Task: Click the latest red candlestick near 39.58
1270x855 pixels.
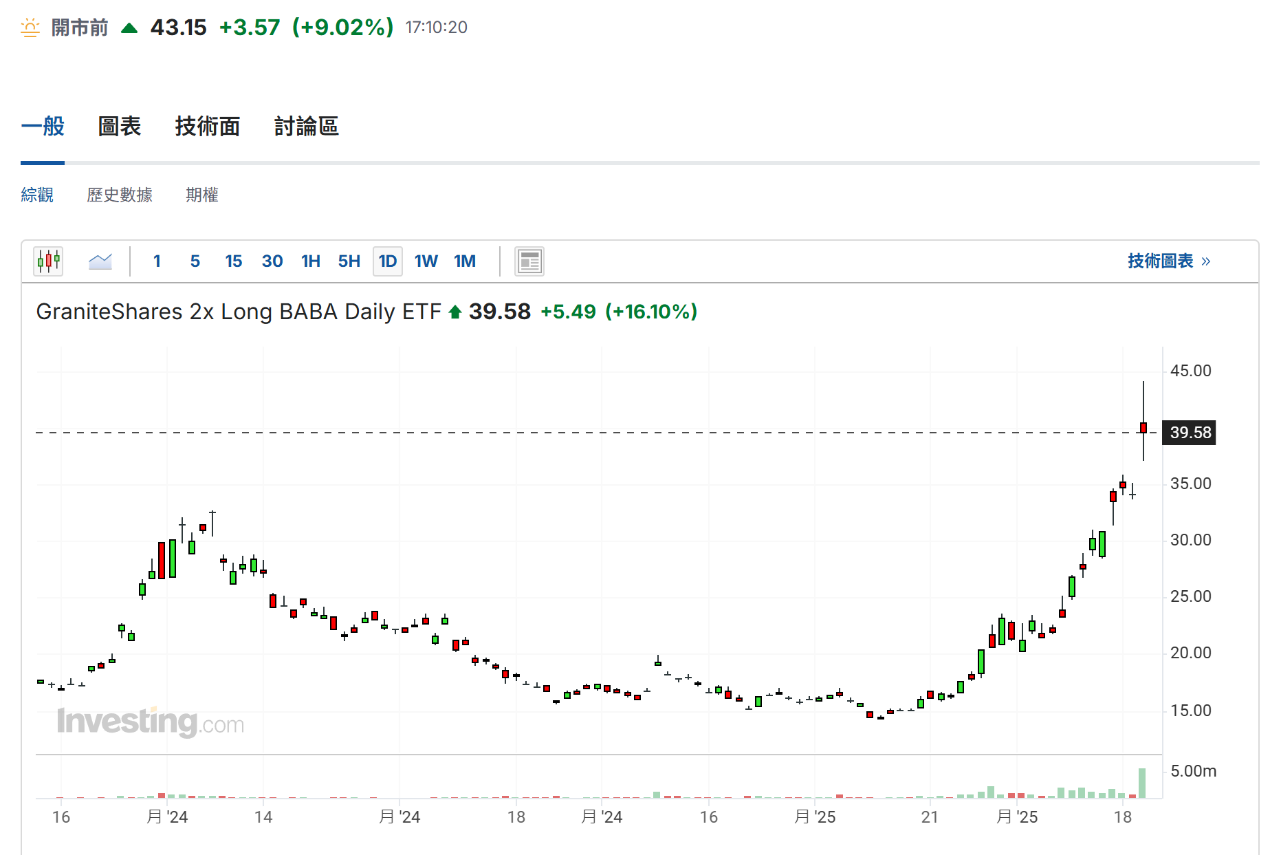Action: click(1143, 427)
